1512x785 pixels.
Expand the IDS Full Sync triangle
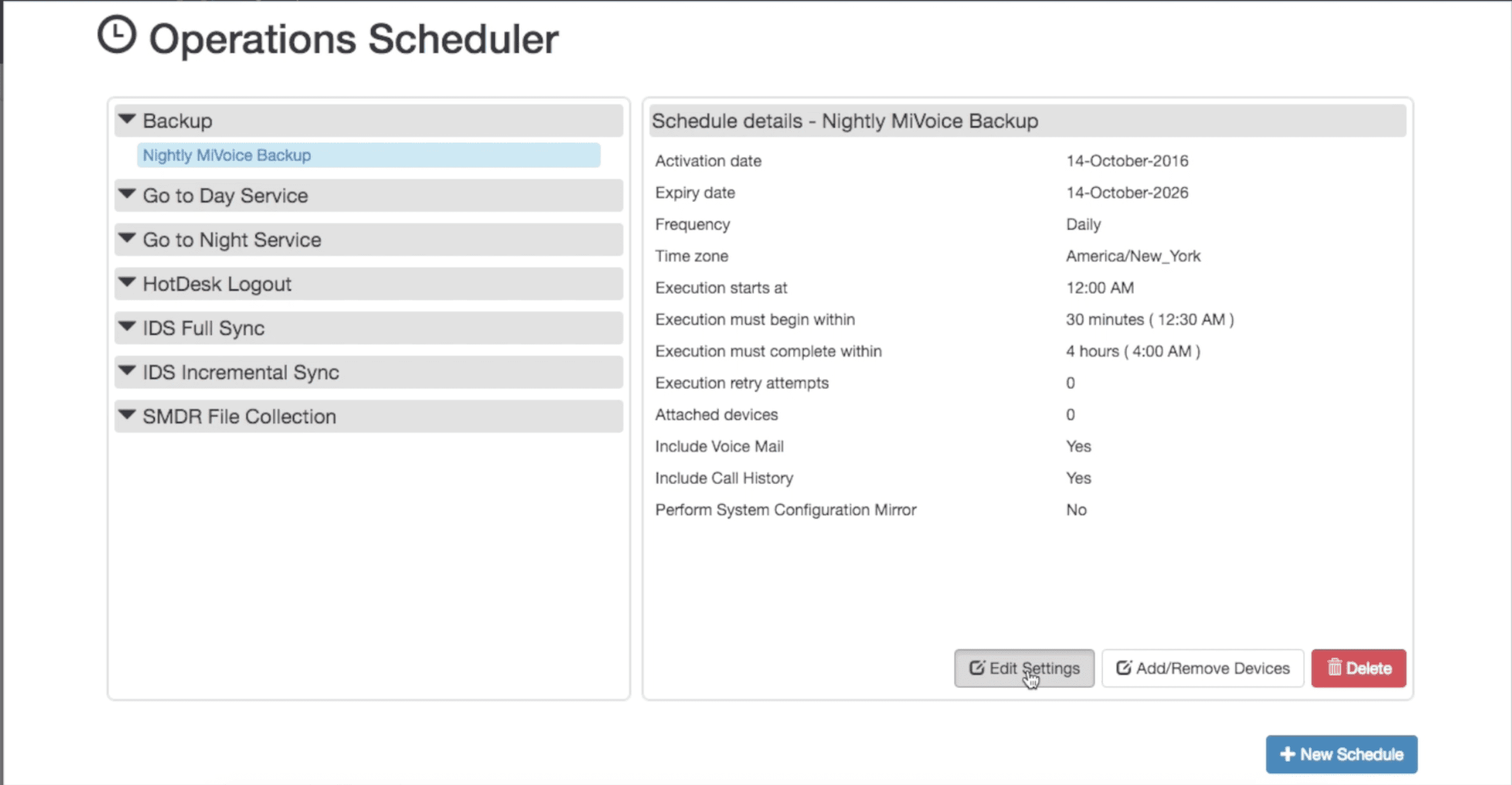click(x=128, y=327)
